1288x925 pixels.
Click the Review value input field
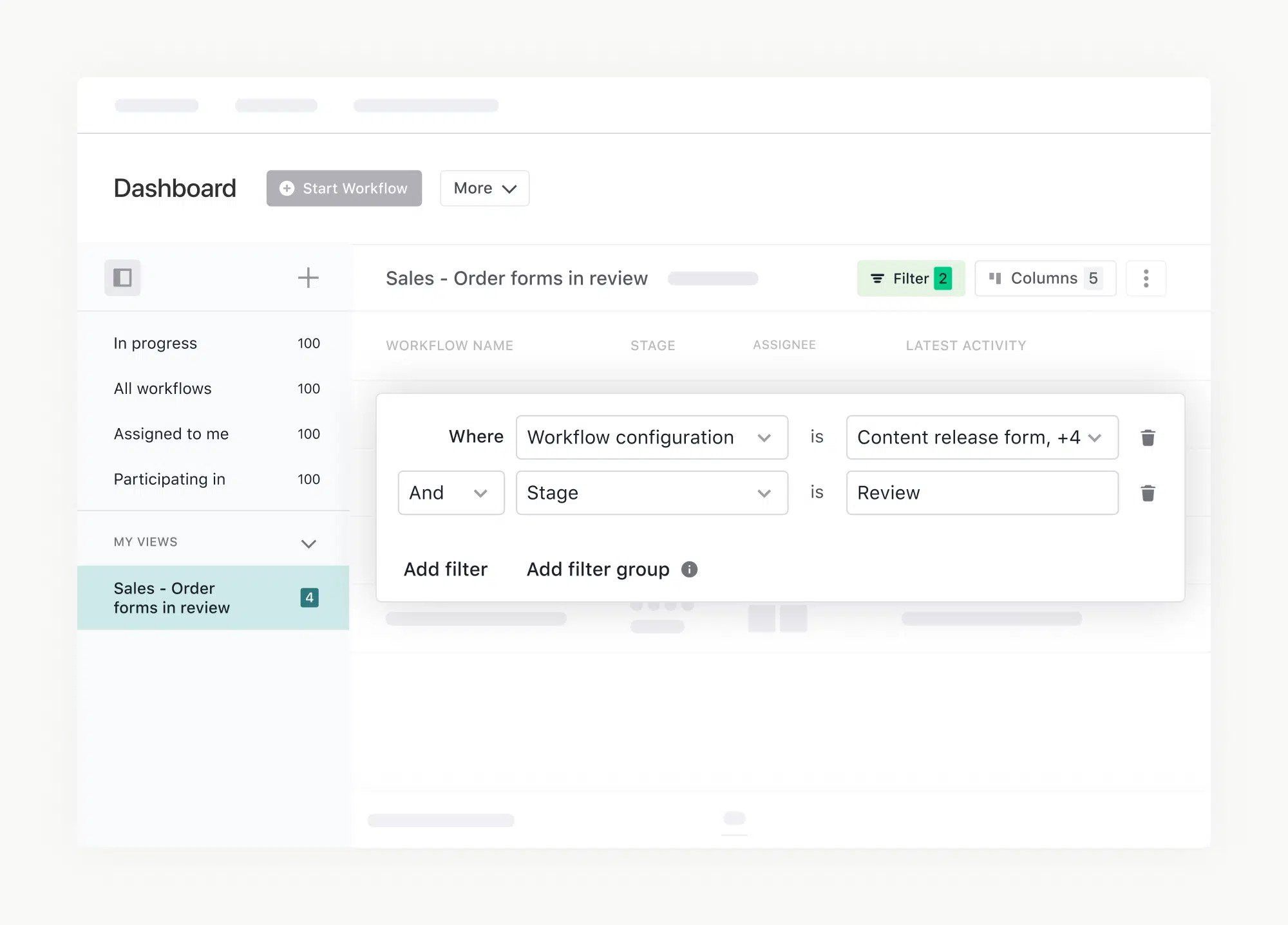(x=981, y=493)
